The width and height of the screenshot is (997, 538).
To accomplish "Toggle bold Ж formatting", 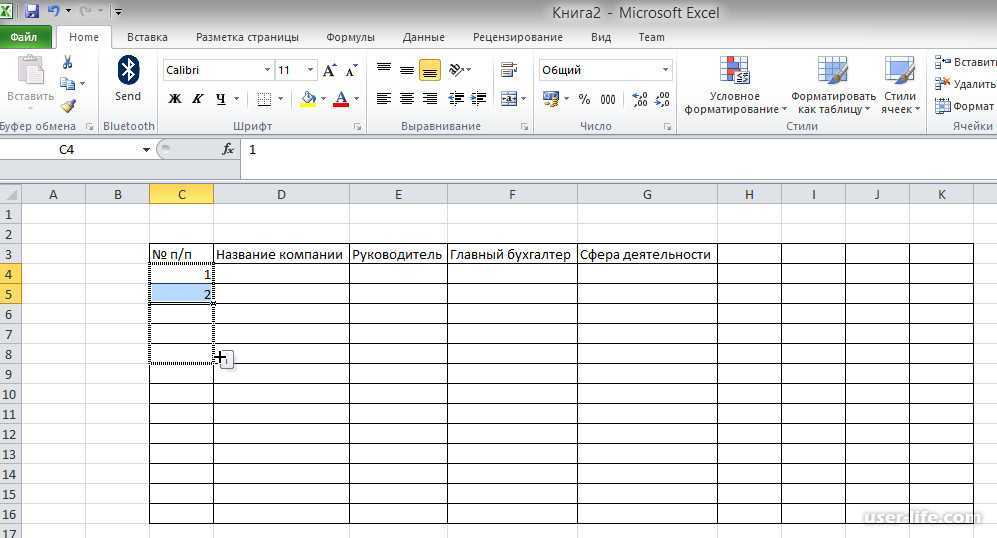I will coord(175,99).
